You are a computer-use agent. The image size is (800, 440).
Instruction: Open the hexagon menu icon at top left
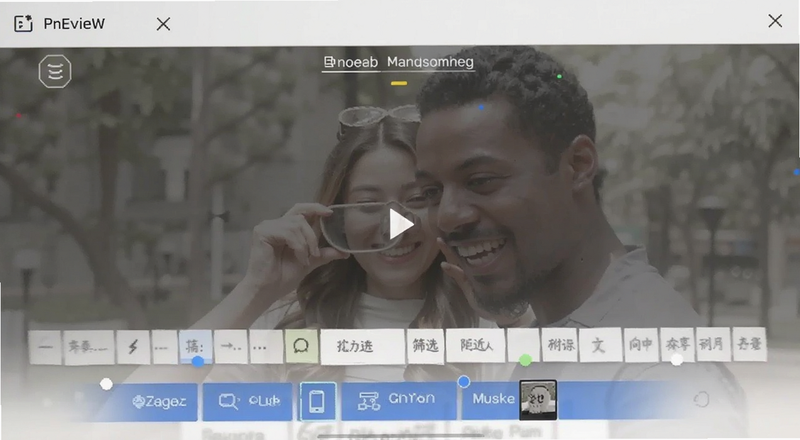[55, 71]
